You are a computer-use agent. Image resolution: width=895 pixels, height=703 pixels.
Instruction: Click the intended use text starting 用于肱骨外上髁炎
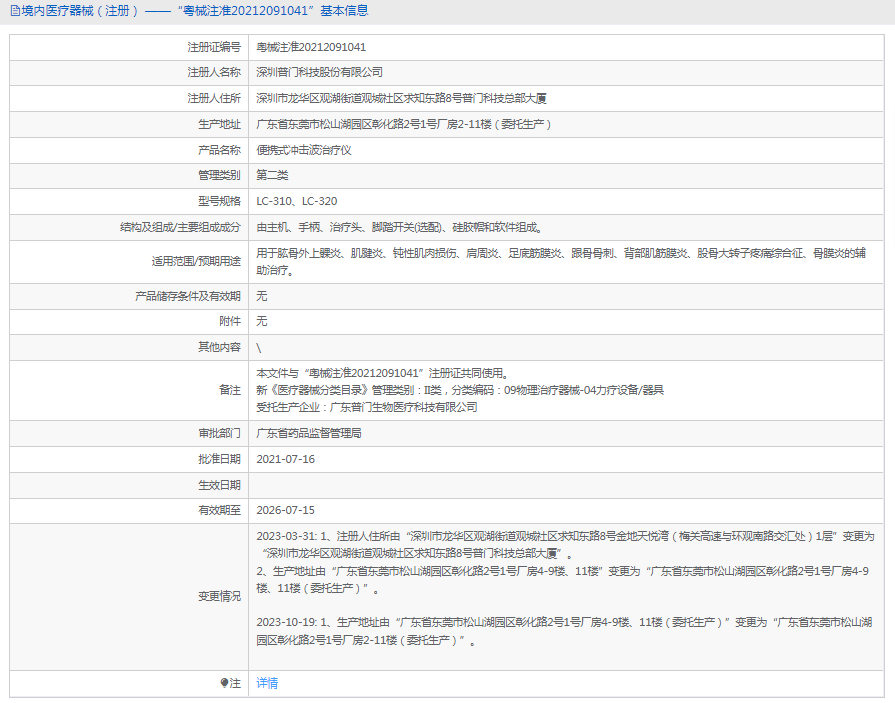(561, 261)
